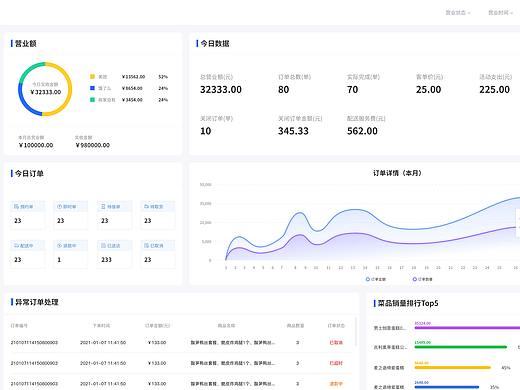Click the order total value 80
The image size is (520, 390).
284,90
